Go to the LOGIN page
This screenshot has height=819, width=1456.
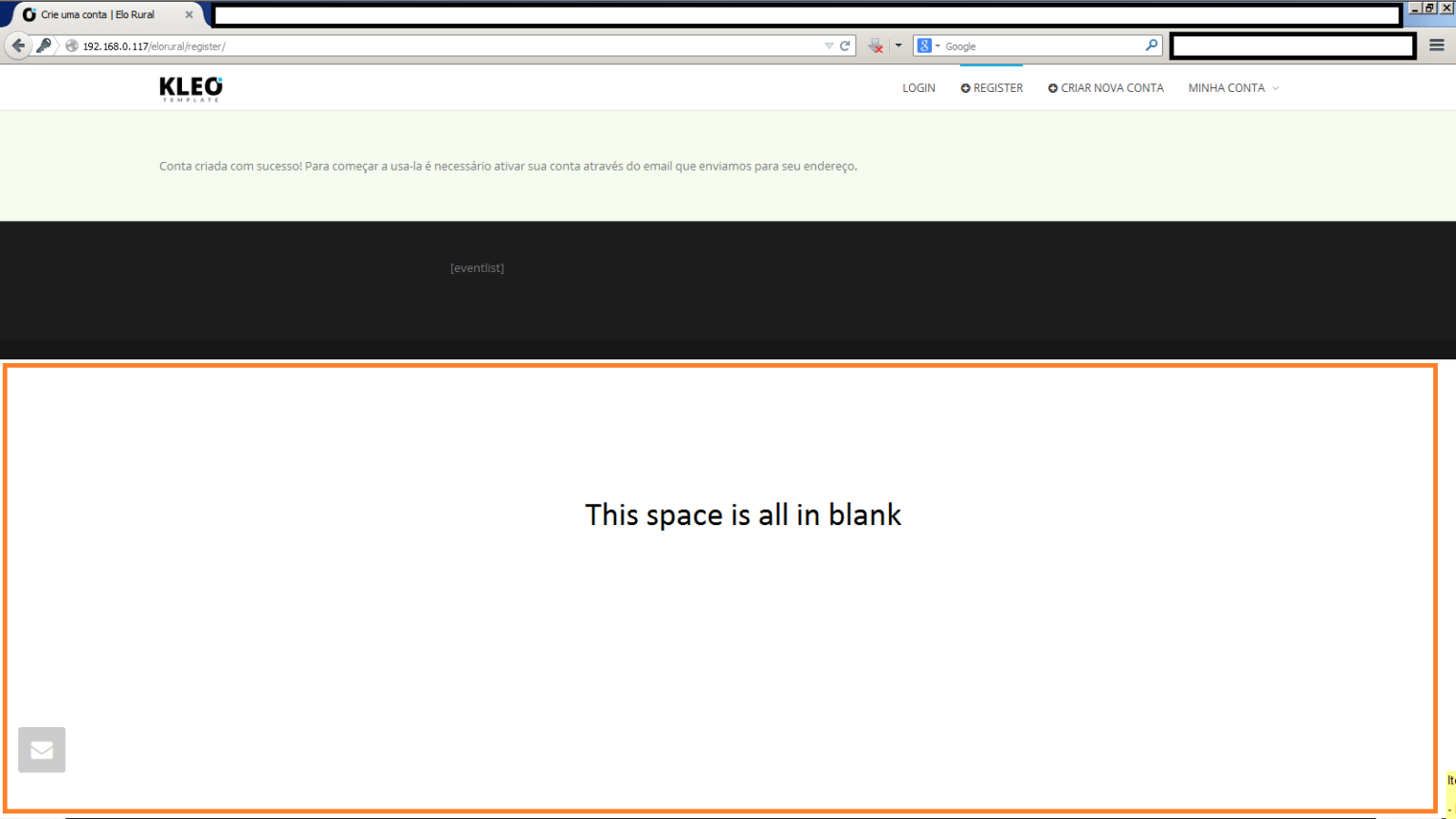tap(919, 88)
